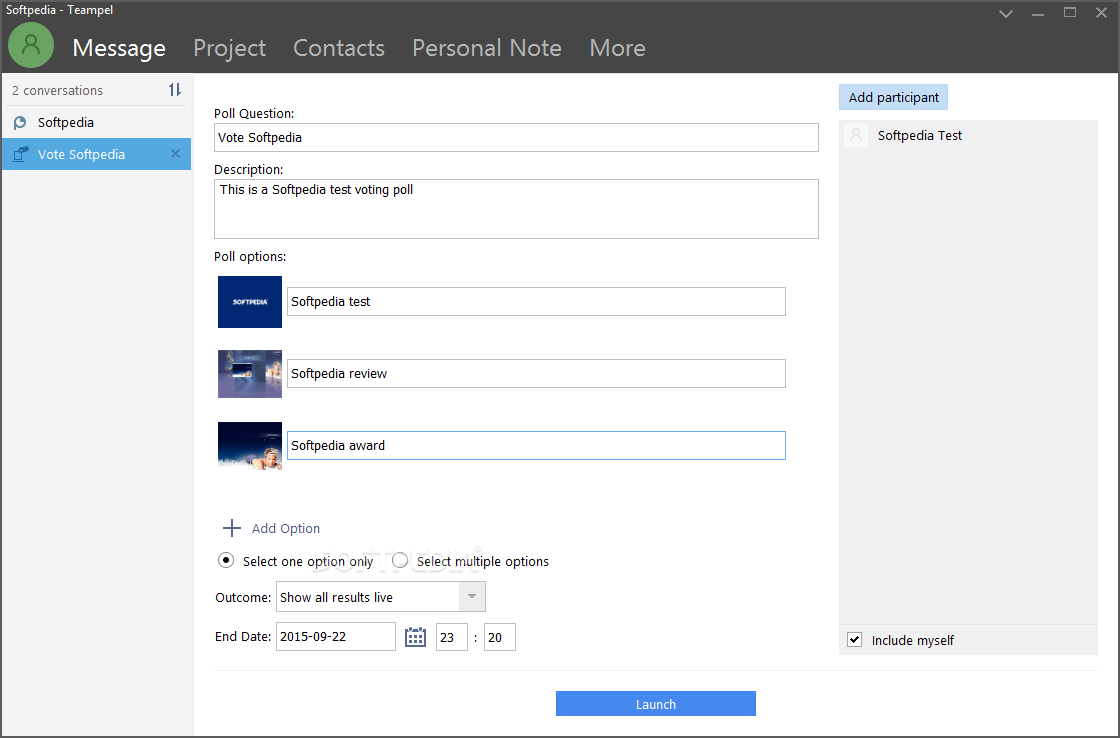
Task: Click the Softpedia test option thumbnail
Action: [250, 301]
